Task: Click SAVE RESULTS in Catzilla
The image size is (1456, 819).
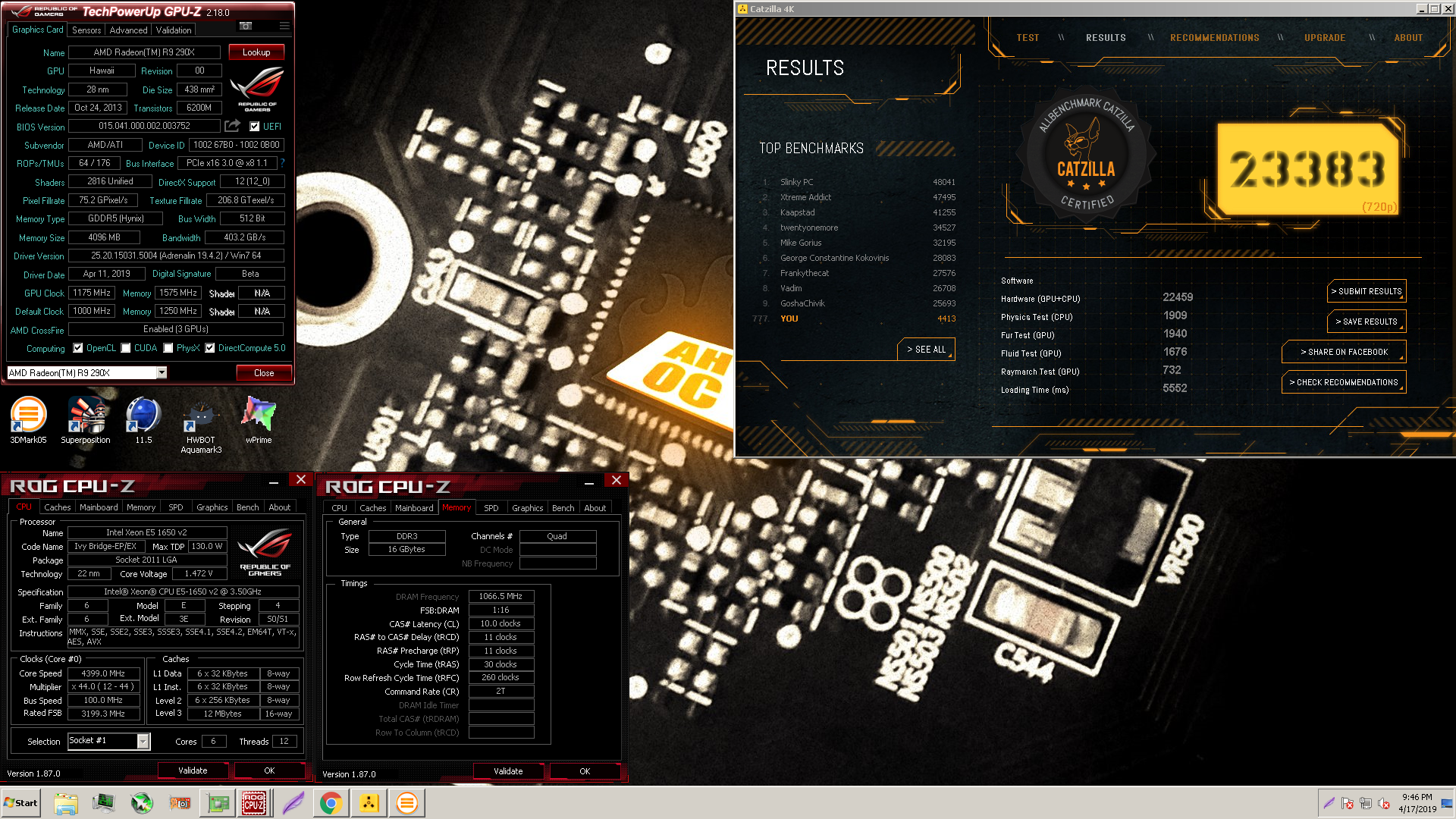Action: coord(1367,322)
